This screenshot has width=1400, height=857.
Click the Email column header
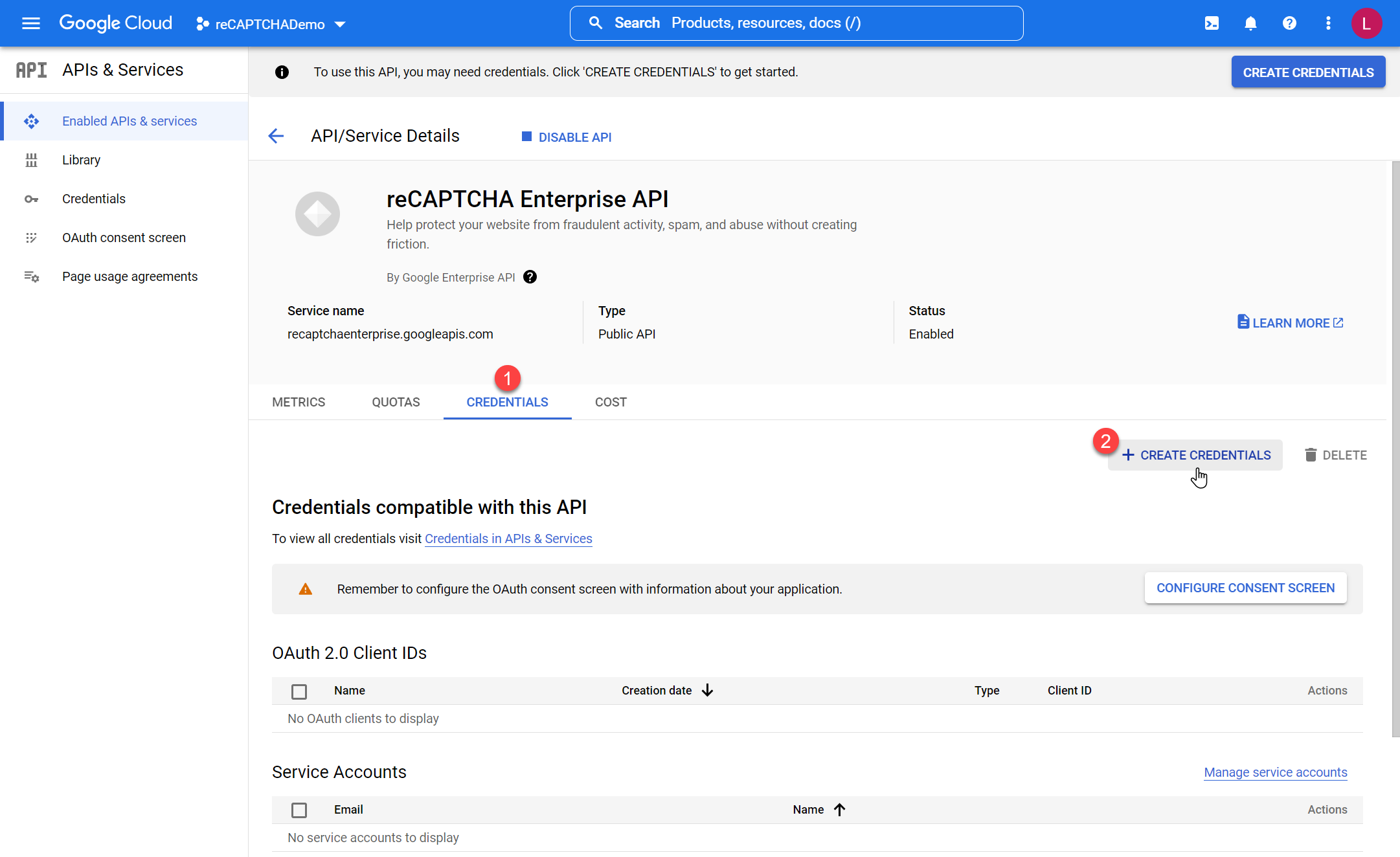pyautogui.click(x=348, y=810)
